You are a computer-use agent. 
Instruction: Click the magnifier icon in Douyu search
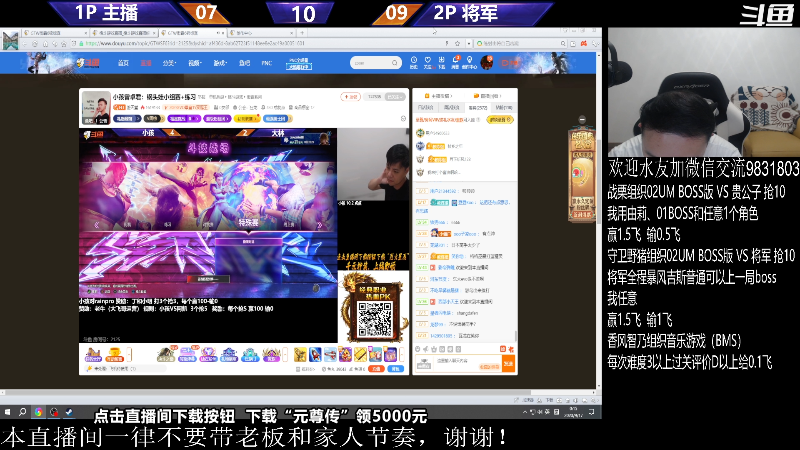(x=395, y=63)
